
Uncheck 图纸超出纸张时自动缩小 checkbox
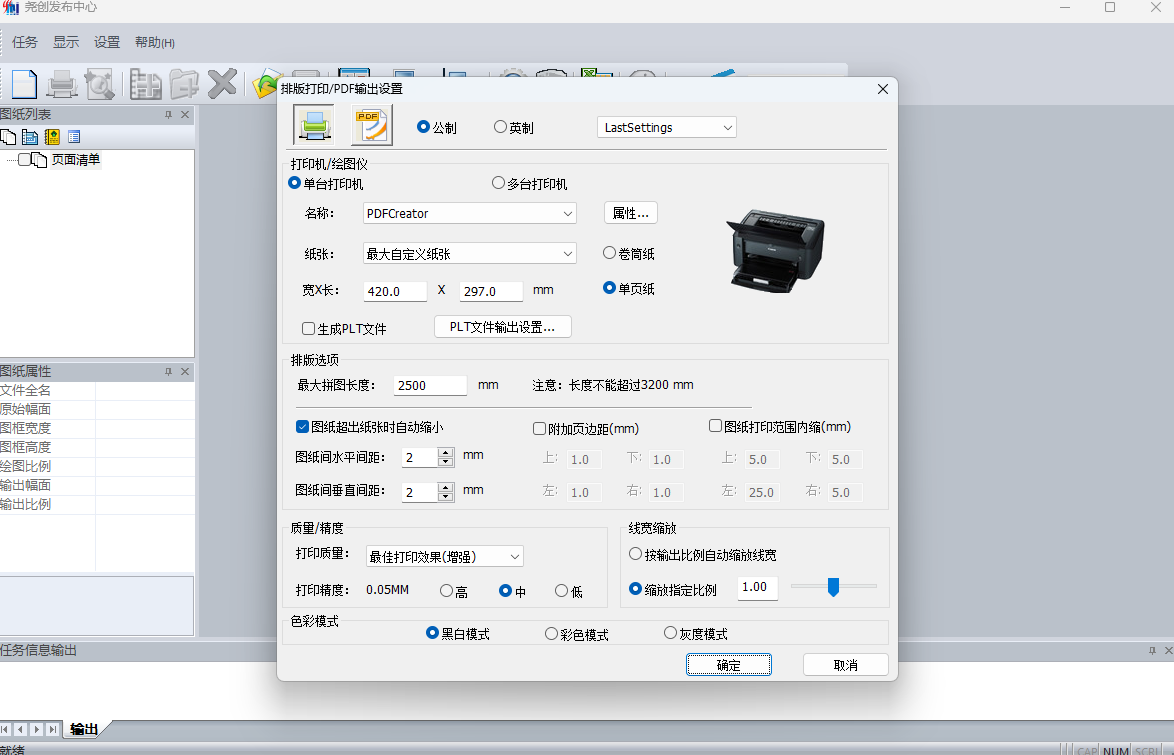[x=302, y=427]
